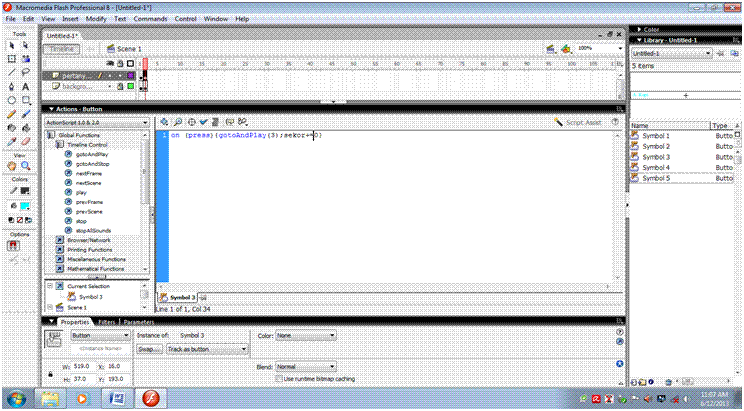Click the red playhead on the timeline

point(145,63)
